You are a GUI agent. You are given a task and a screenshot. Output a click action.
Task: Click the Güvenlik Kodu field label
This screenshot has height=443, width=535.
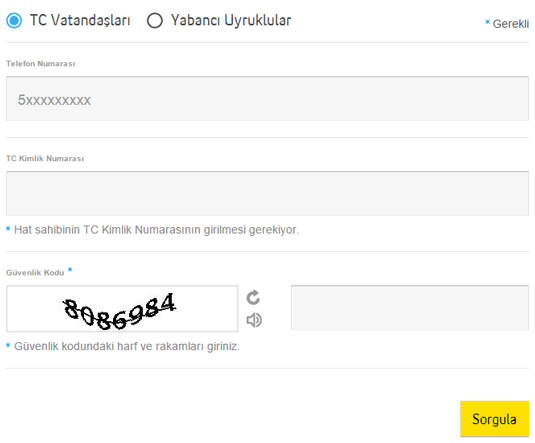point(35,273)
